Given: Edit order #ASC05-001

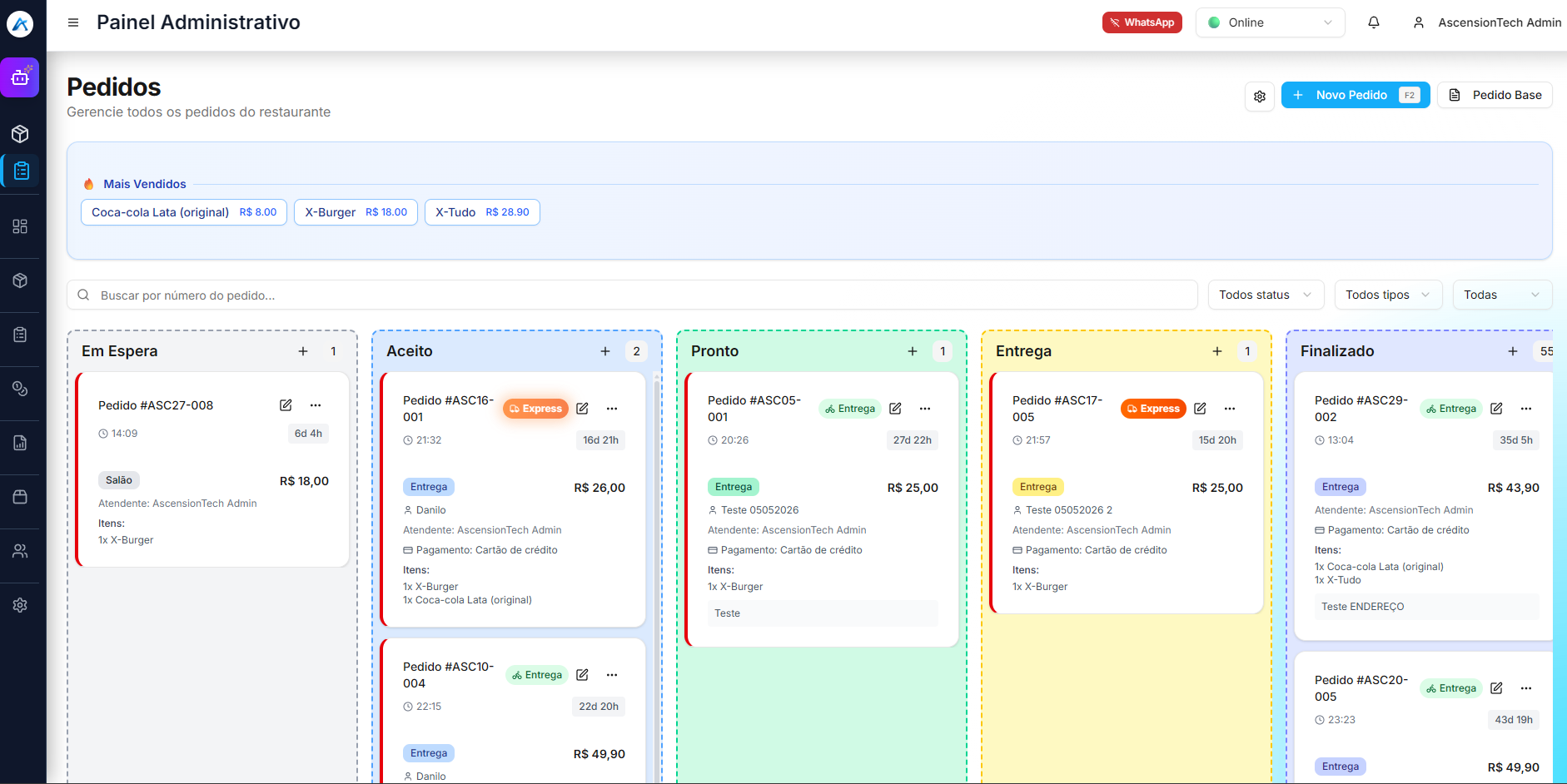Looking at the screenshot, I should point(895,409).
